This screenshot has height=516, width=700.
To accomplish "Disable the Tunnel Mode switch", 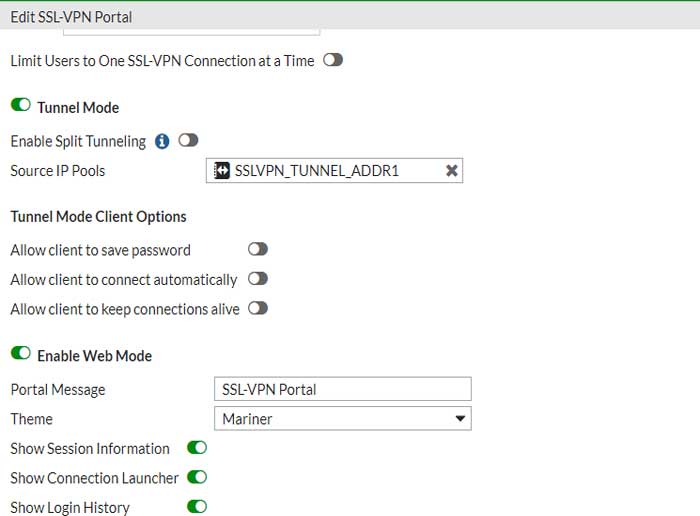I will 21,105.
